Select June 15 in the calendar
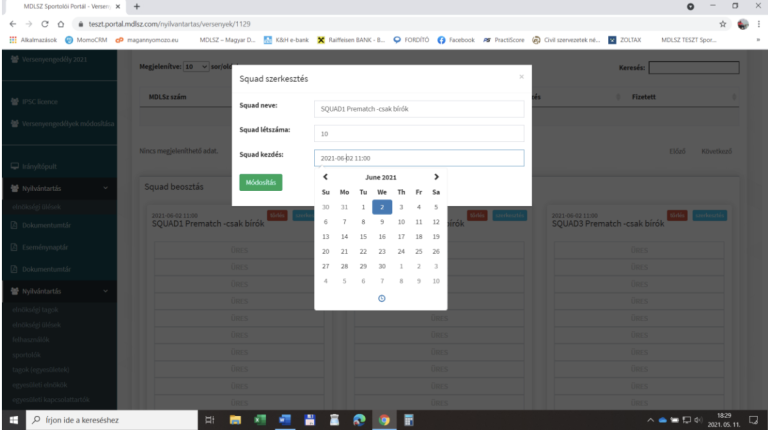This screenshot has width=768, height=430. coord(362,237)
